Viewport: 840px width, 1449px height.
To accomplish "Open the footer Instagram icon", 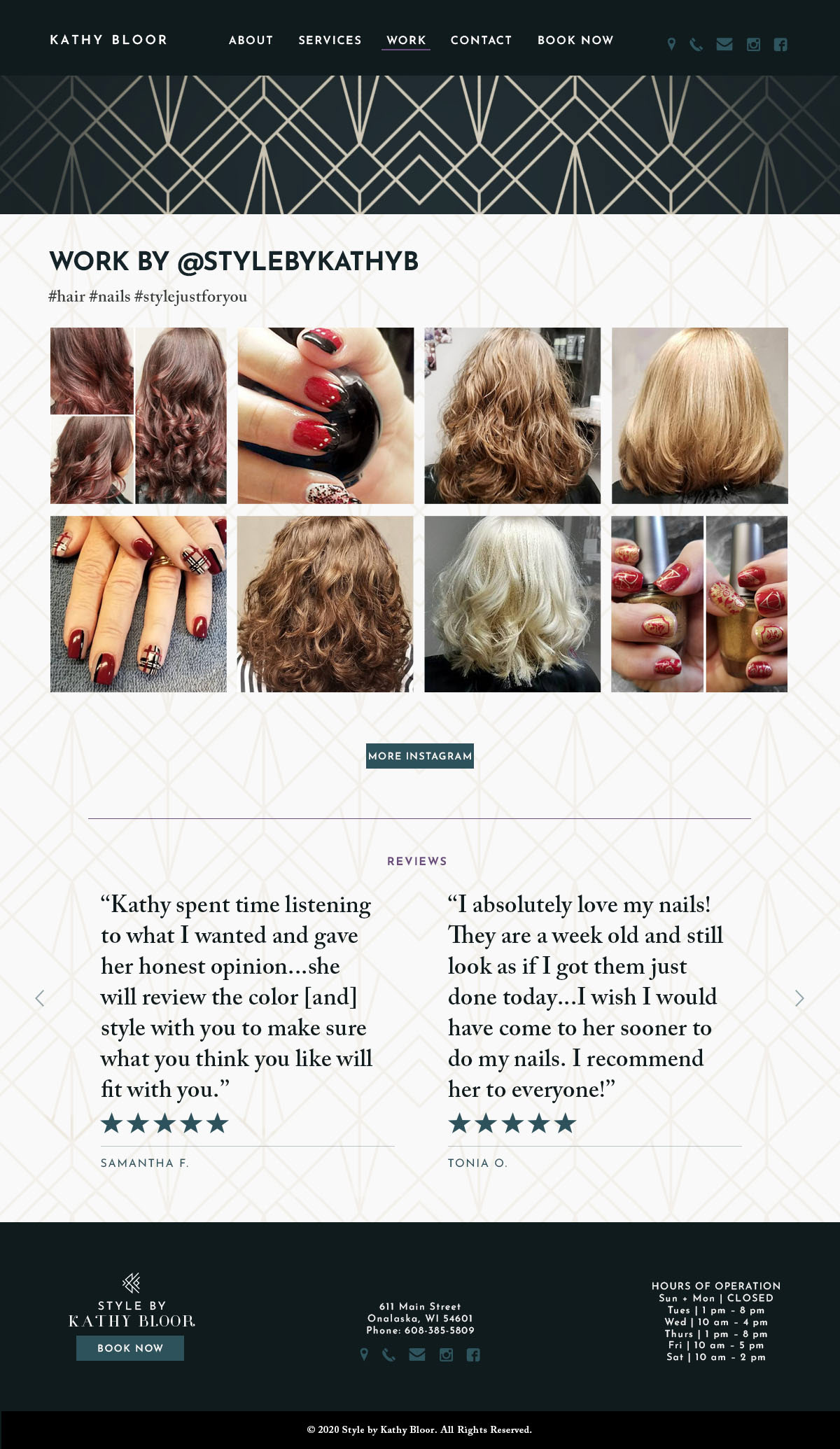I will (x=446, y=1354).
